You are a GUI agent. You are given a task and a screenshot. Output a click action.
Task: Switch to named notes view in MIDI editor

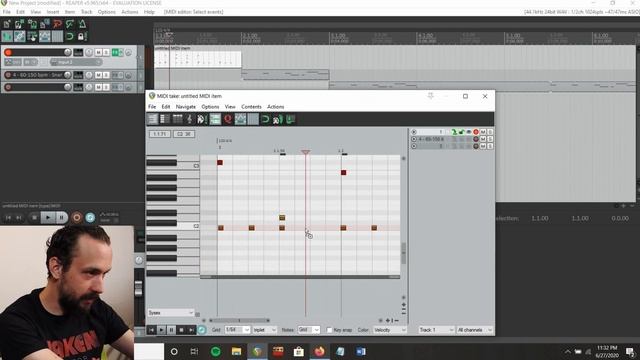click(165, 119)
